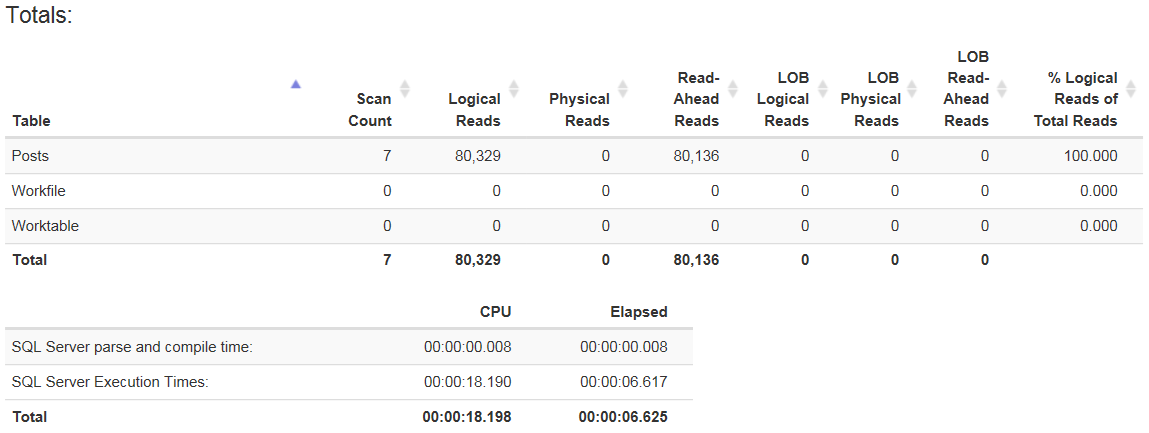Click sort arrows beside Logical Reads header
This screenshot has width=1149, height=433.
[x=514, y=88]
